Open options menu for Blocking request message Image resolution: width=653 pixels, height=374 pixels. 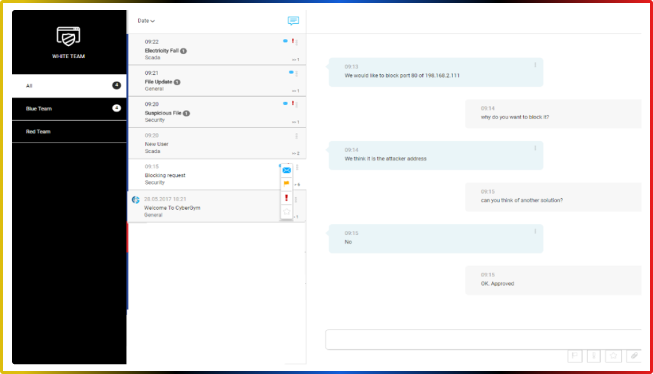(297, 167)
